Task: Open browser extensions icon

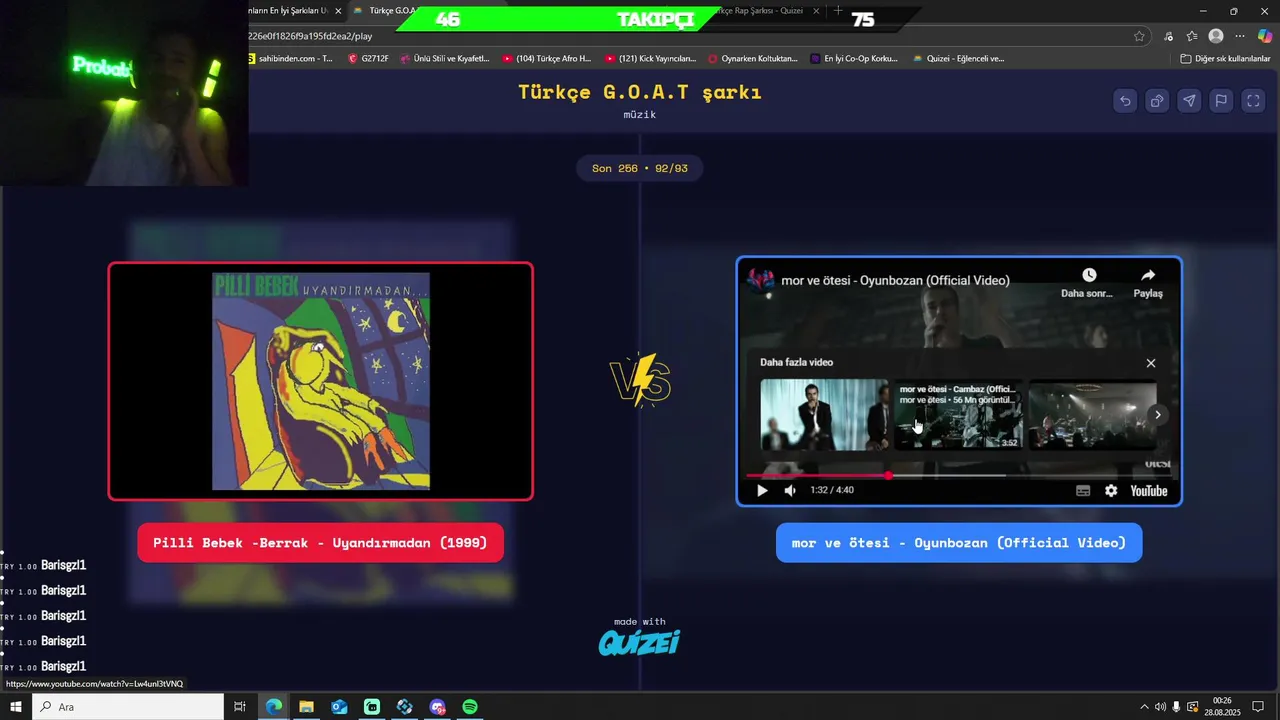Action: (1168, 36)
